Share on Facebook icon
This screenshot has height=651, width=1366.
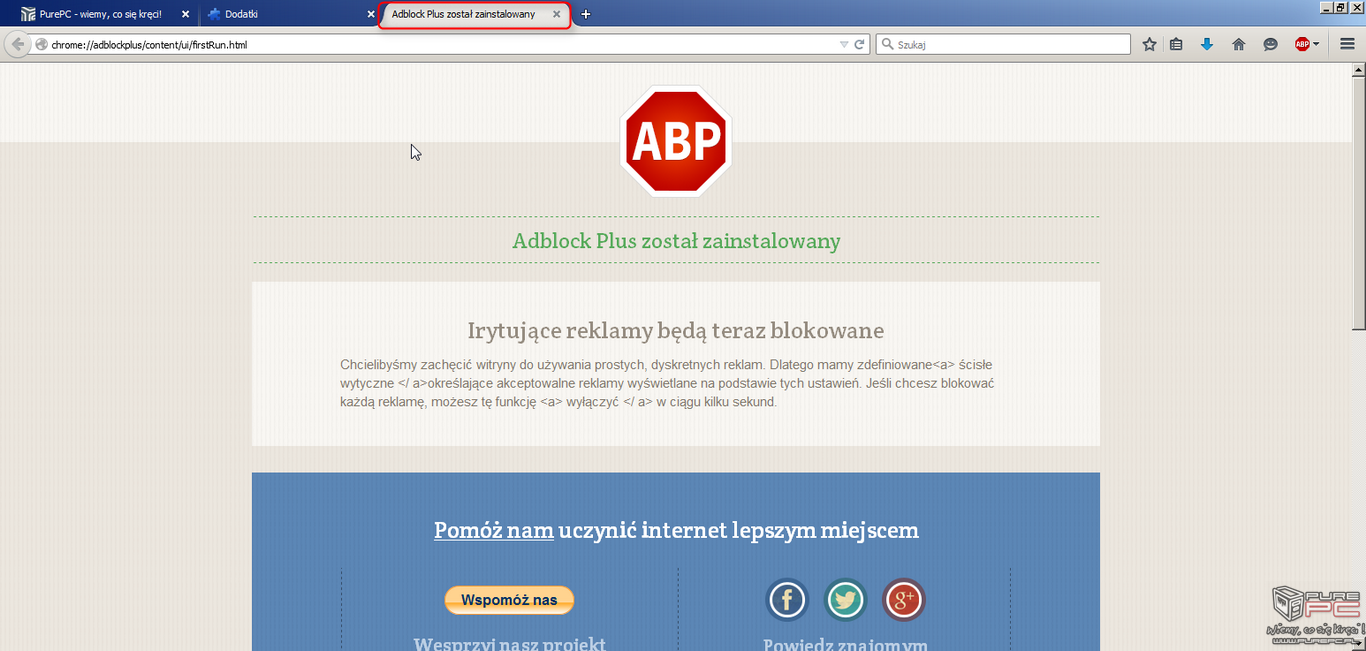(787, 600)
